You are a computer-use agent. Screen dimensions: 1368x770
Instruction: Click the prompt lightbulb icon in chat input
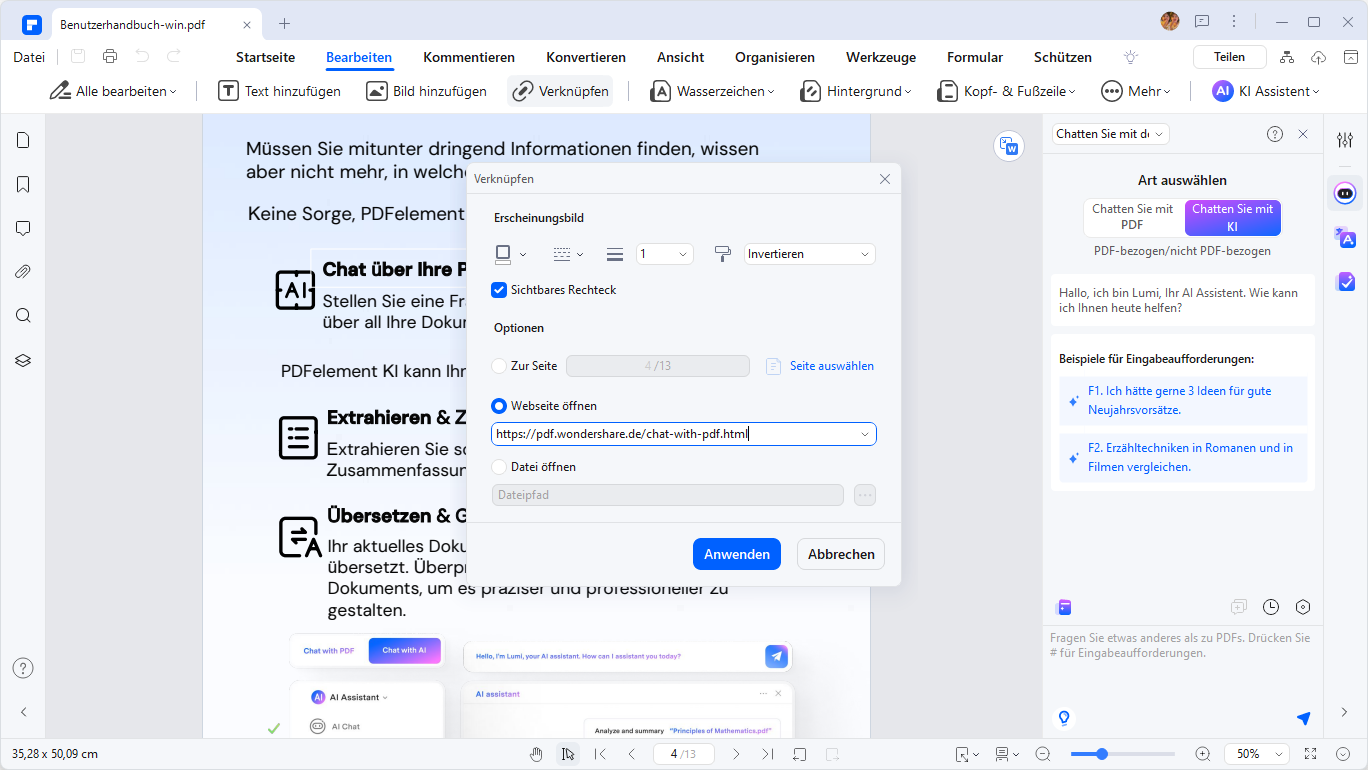[x=1064, y=717]
